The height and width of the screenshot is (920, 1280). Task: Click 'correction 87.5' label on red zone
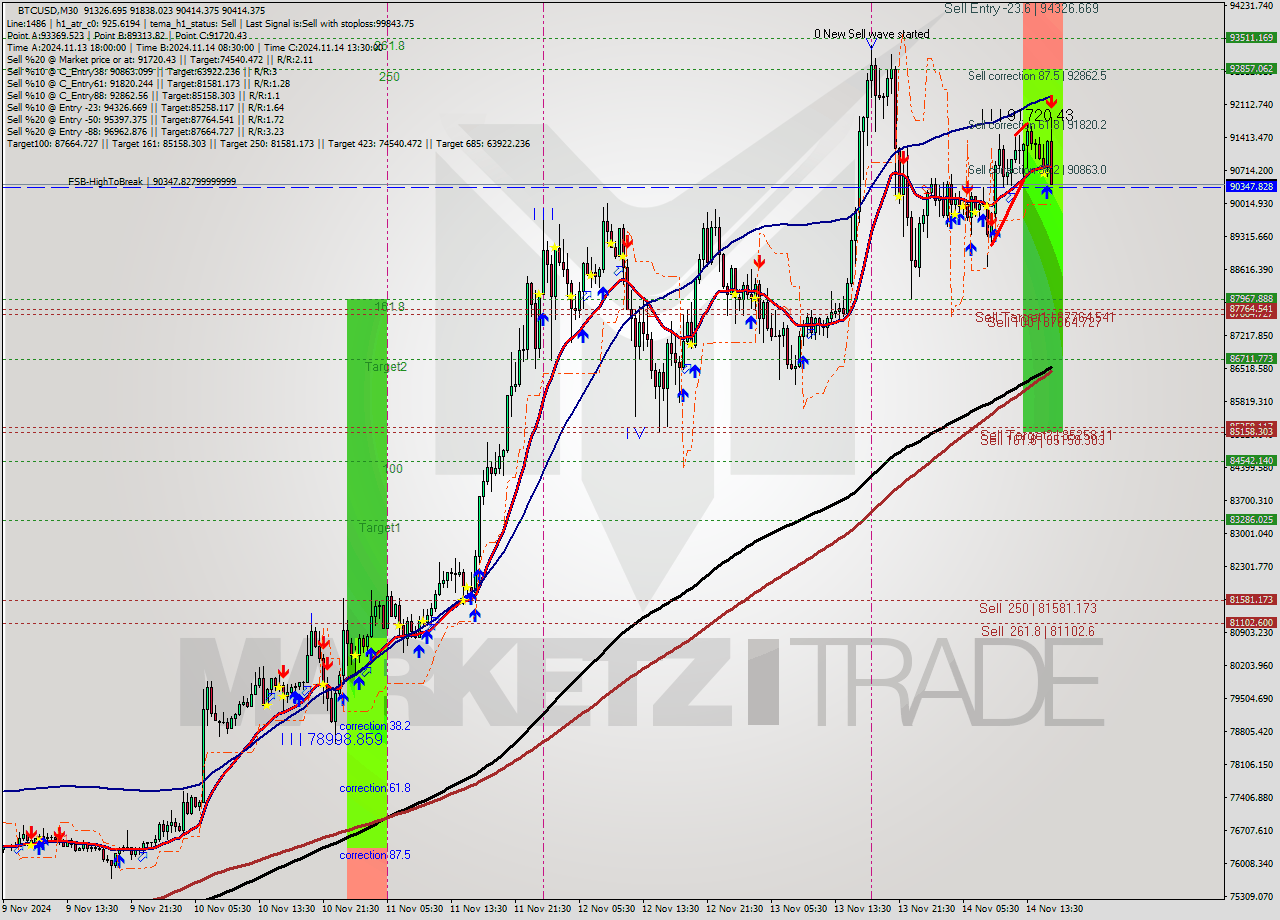[375, 855]
